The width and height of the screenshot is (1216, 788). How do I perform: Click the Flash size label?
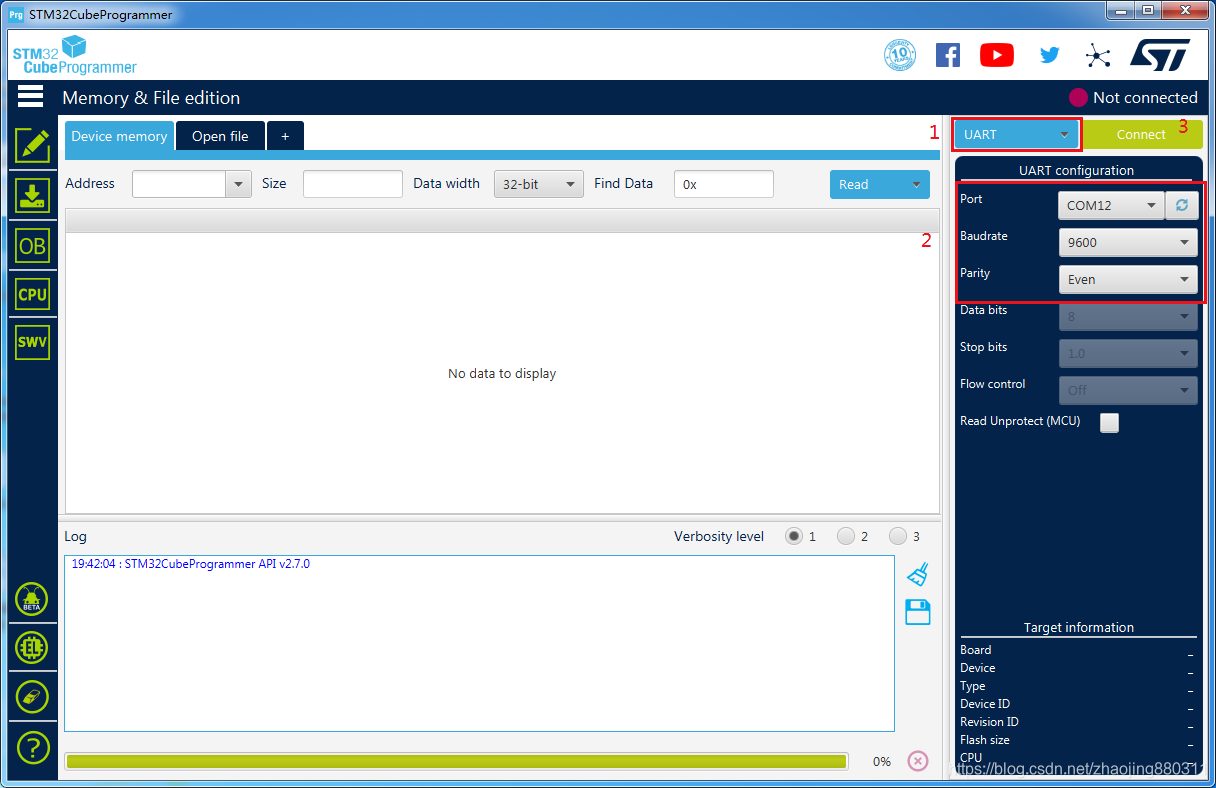coord(985,740)
